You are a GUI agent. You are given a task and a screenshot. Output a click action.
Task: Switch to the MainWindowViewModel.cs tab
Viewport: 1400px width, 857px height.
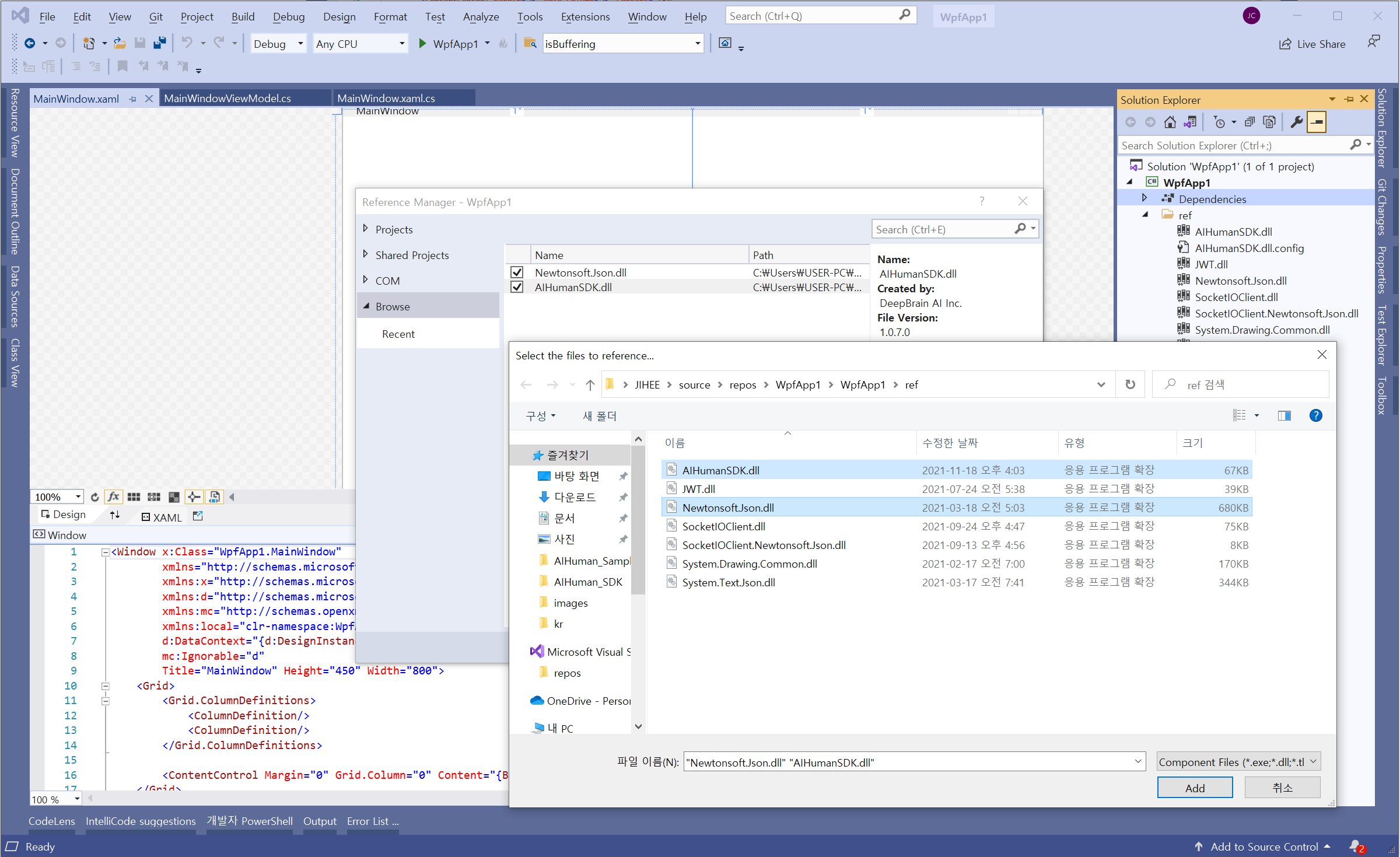point(228,98)
